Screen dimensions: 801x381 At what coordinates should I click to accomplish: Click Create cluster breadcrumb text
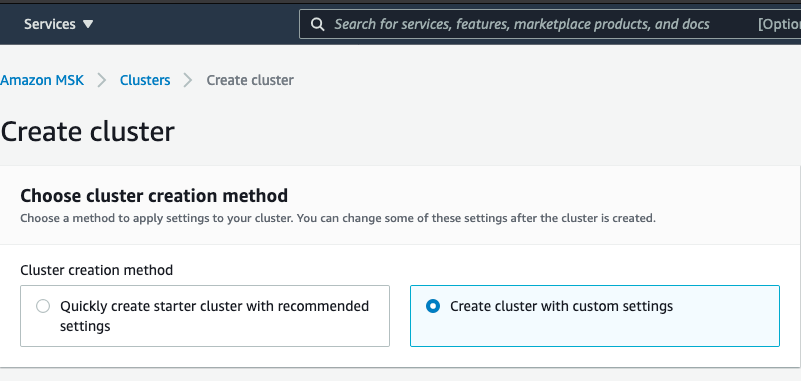pyautogui.click(x=250, y=80)
